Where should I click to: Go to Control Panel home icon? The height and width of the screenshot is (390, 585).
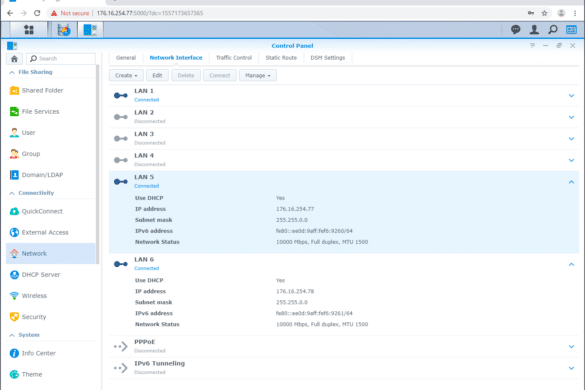click(x=14, y=59)
